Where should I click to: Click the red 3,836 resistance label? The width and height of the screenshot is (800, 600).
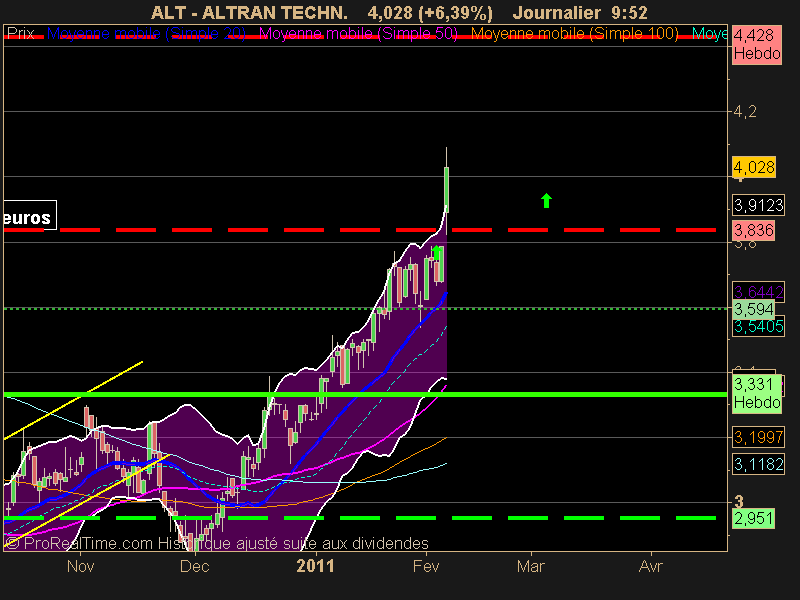[754, 230]
